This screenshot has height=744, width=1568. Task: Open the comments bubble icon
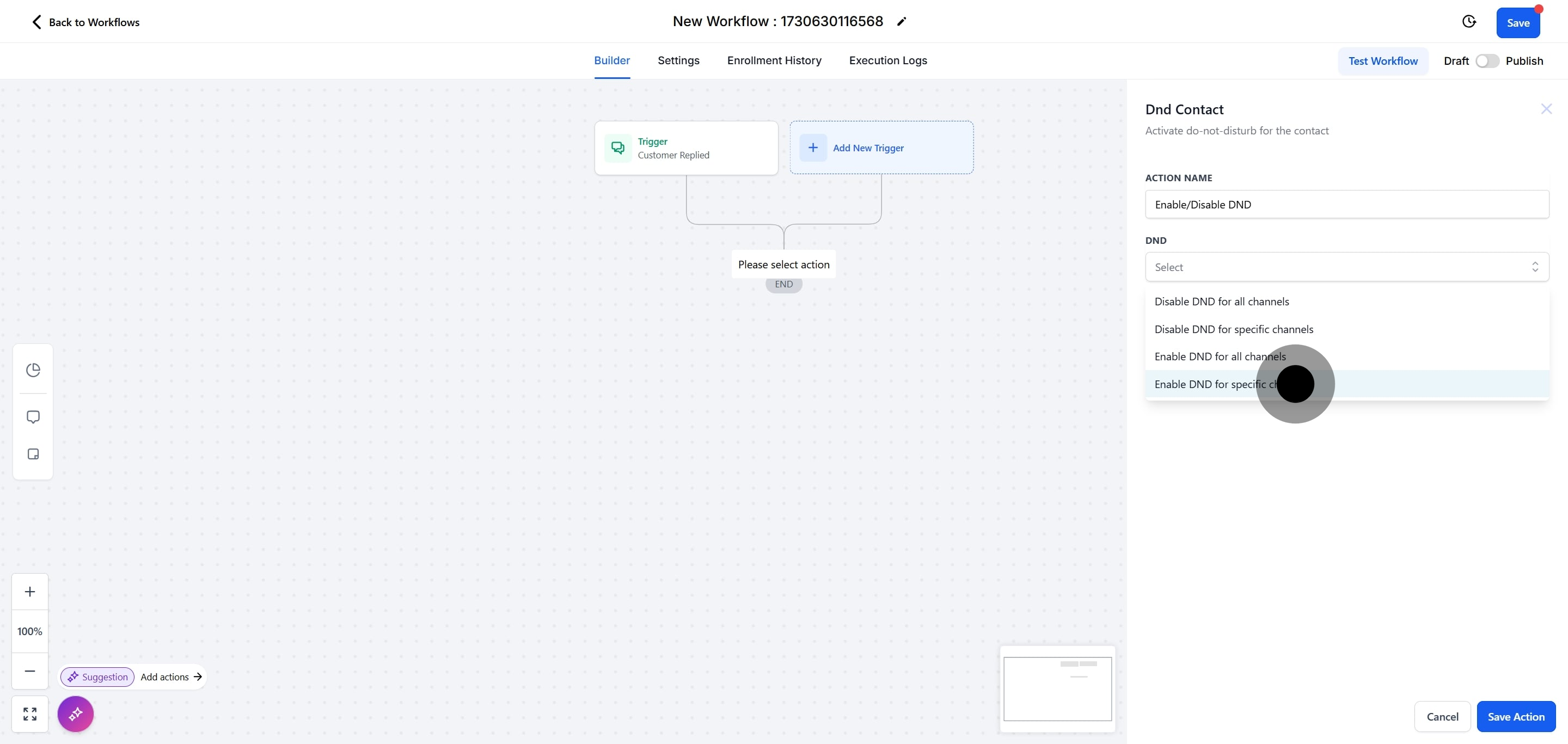[33, 417]
